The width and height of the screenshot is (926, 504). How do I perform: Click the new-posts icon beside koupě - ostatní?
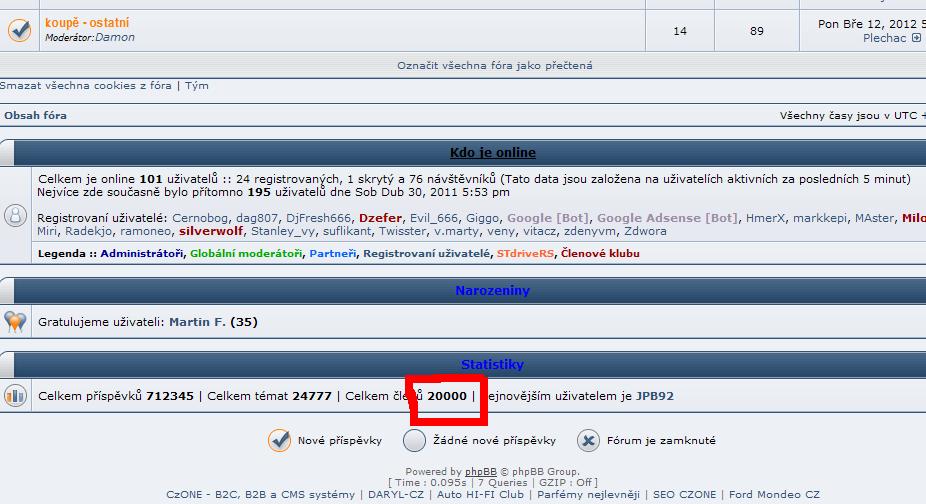pyautogui.click(x=19, y=30)
